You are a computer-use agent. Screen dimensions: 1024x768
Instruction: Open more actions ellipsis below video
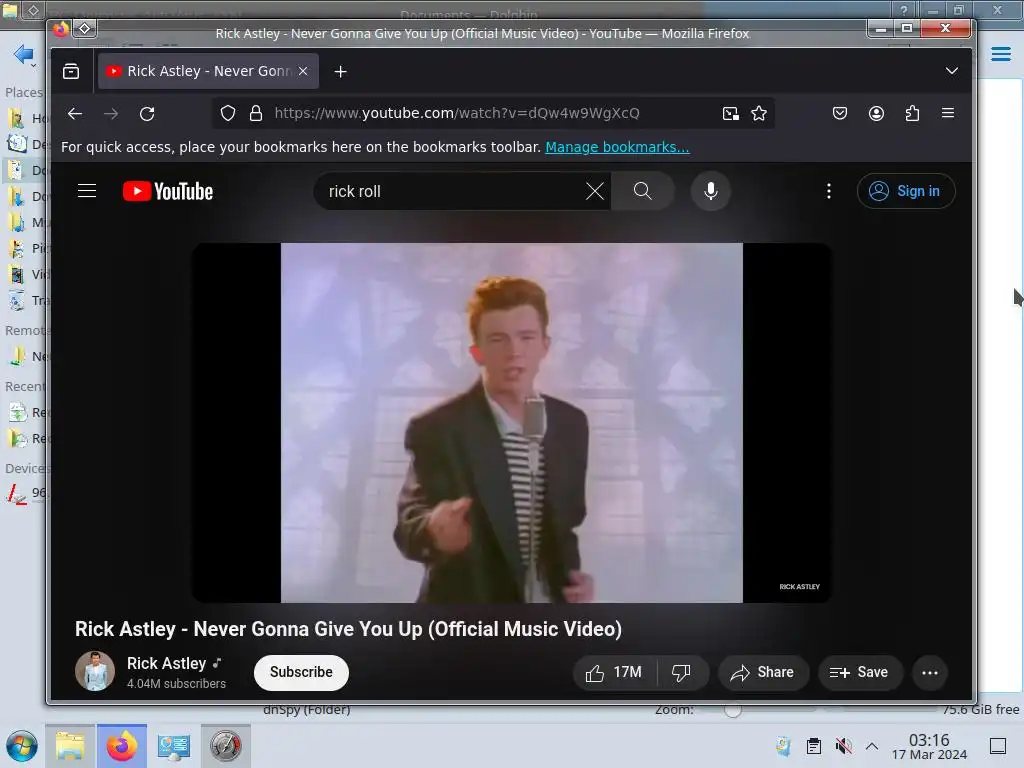929,672
